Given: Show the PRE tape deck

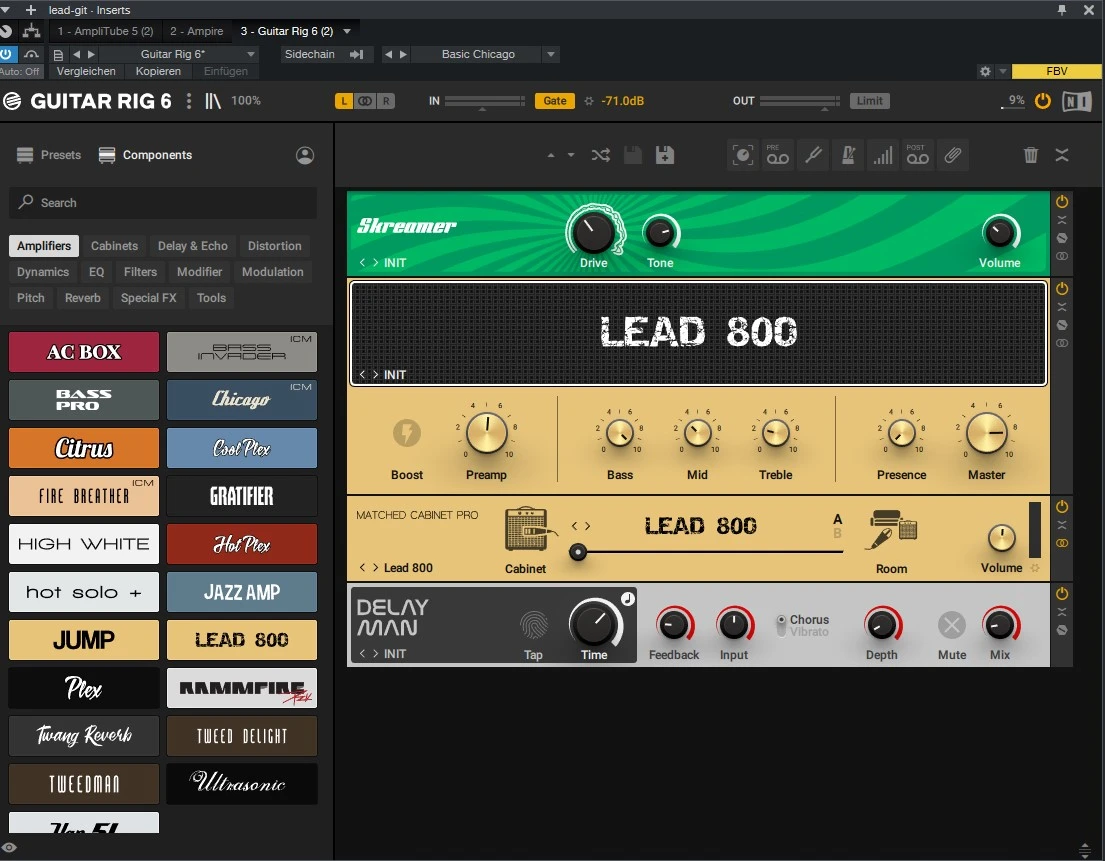Looking at the screenshot, I should 778,155.
